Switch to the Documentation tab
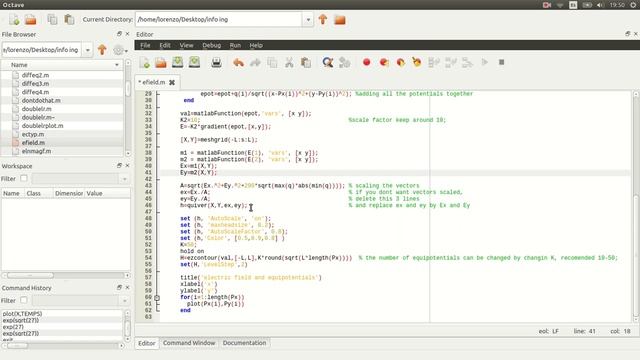 pyautogui.click(x=244, y=343)
